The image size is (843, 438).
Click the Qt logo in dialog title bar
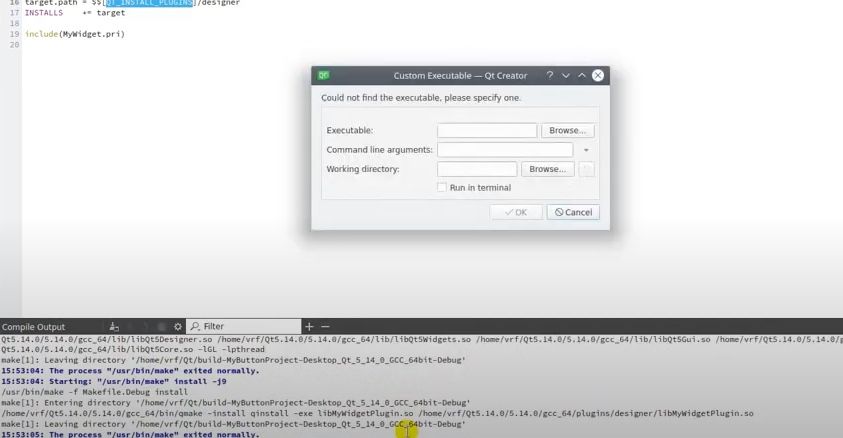coord(324,76)
